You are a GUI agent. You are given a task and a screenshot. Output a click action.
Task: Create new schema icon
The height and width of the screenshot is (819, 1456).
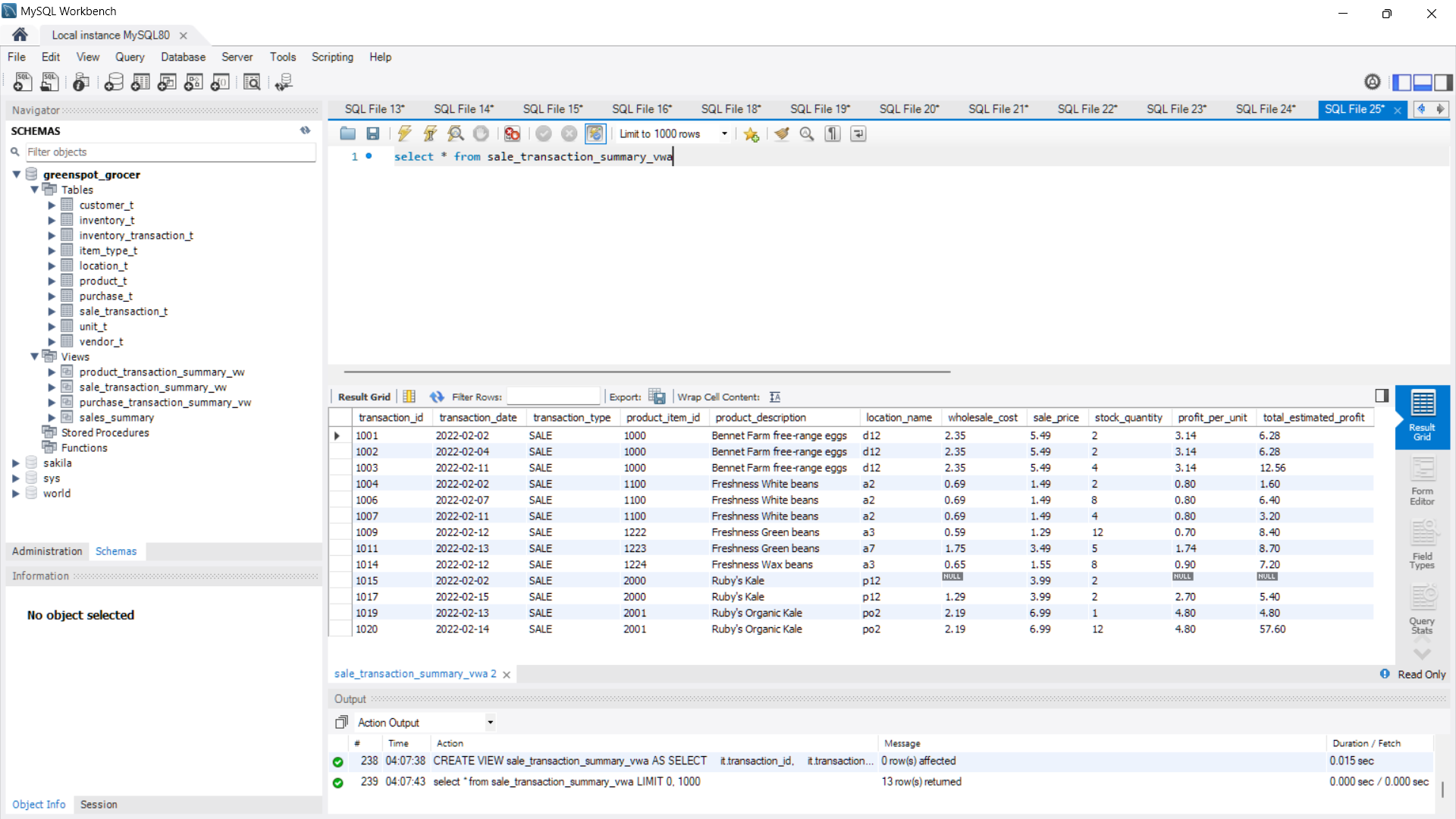pos(114,82)
